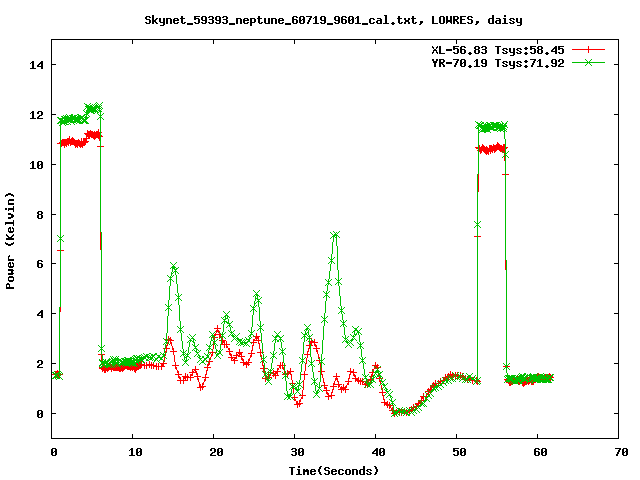Click the y-axis tick label 8
The image size is (640, 480).
click(40, 215)
